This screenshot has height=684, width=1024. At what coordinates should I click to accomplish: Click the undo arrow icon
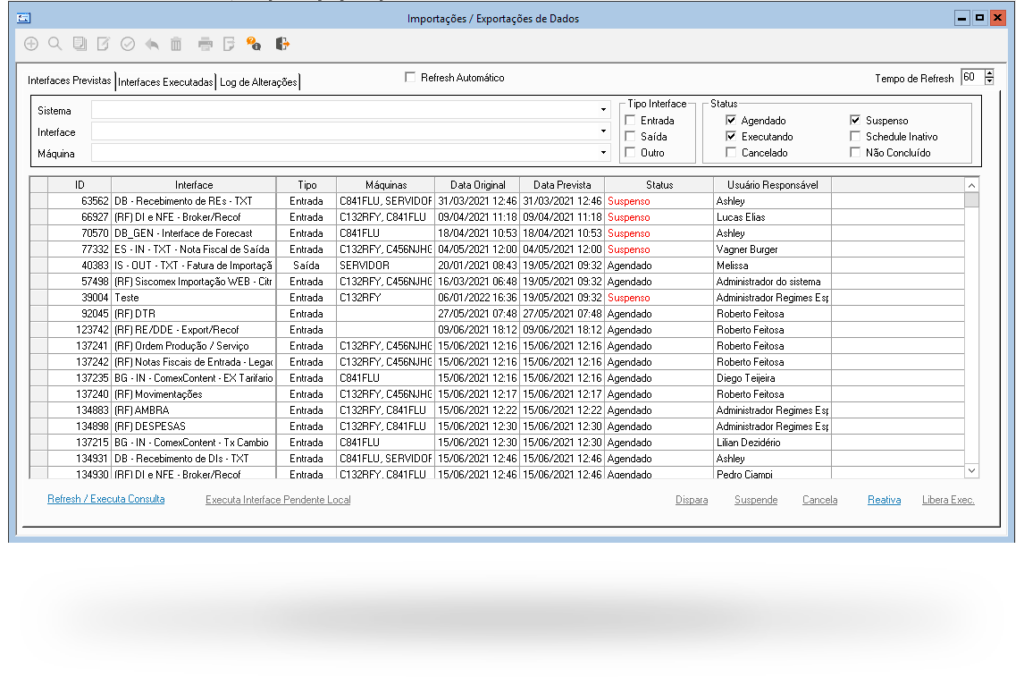pyautogui.click(x=152, y=44)
